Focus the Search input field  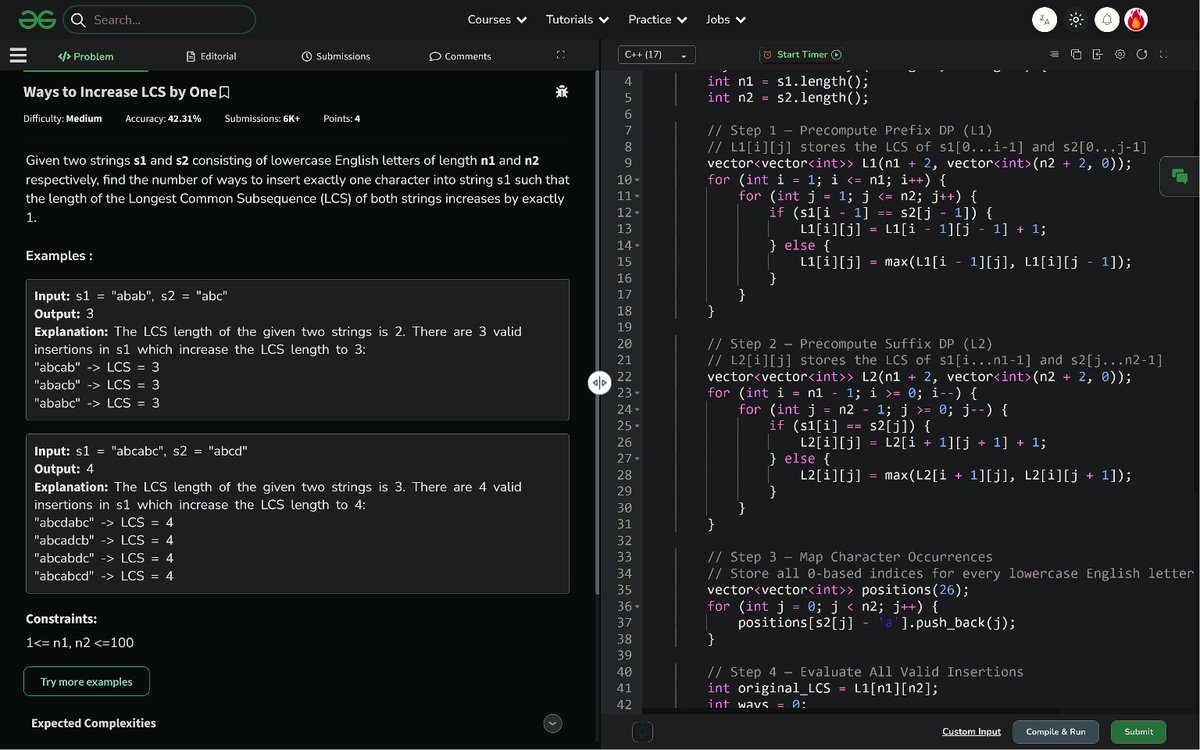pyautogui.click(x=160, y=19)
